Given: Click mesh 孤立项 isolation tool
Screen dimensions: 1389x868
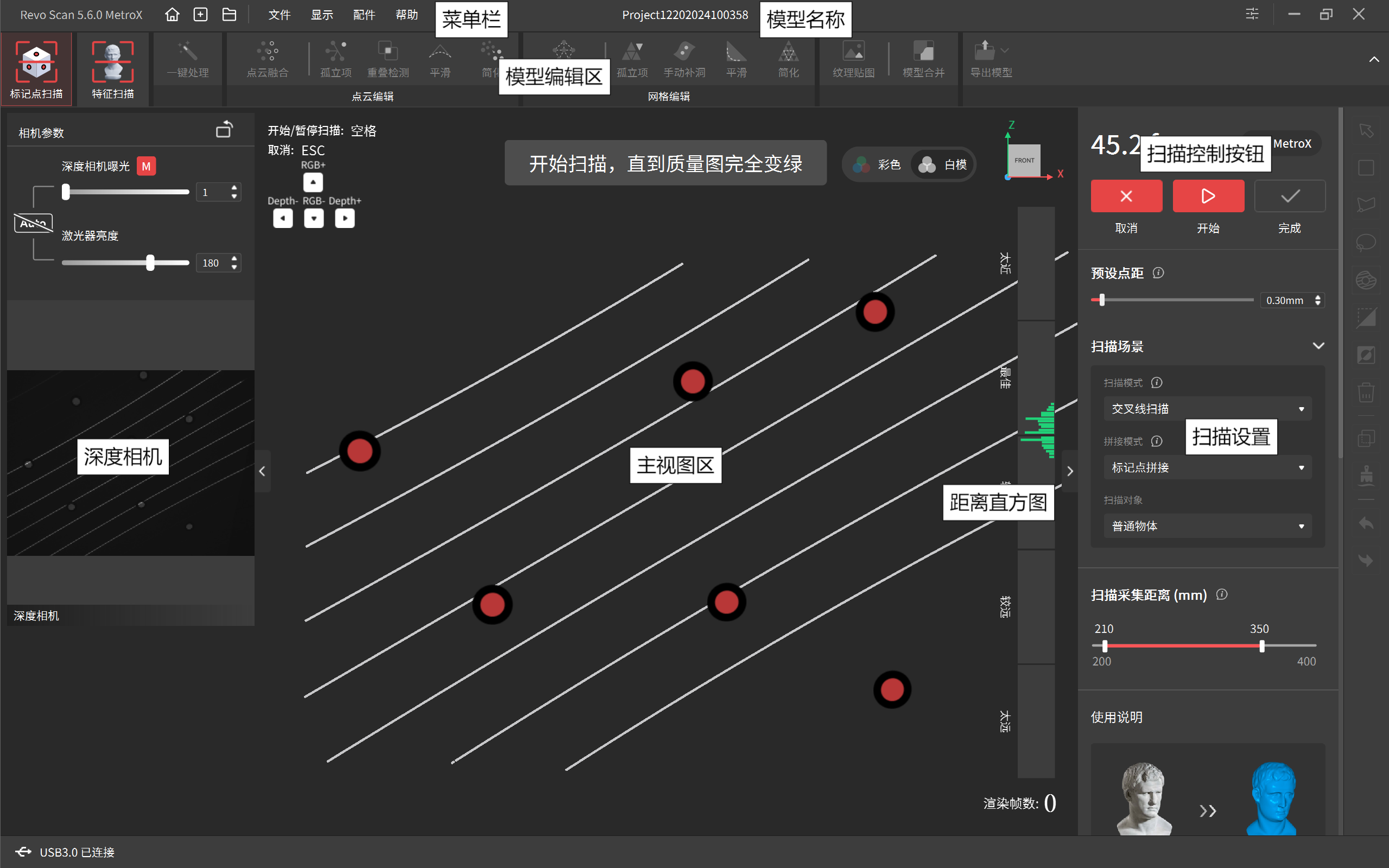Looking at the screenshot, I should (632, 60).
